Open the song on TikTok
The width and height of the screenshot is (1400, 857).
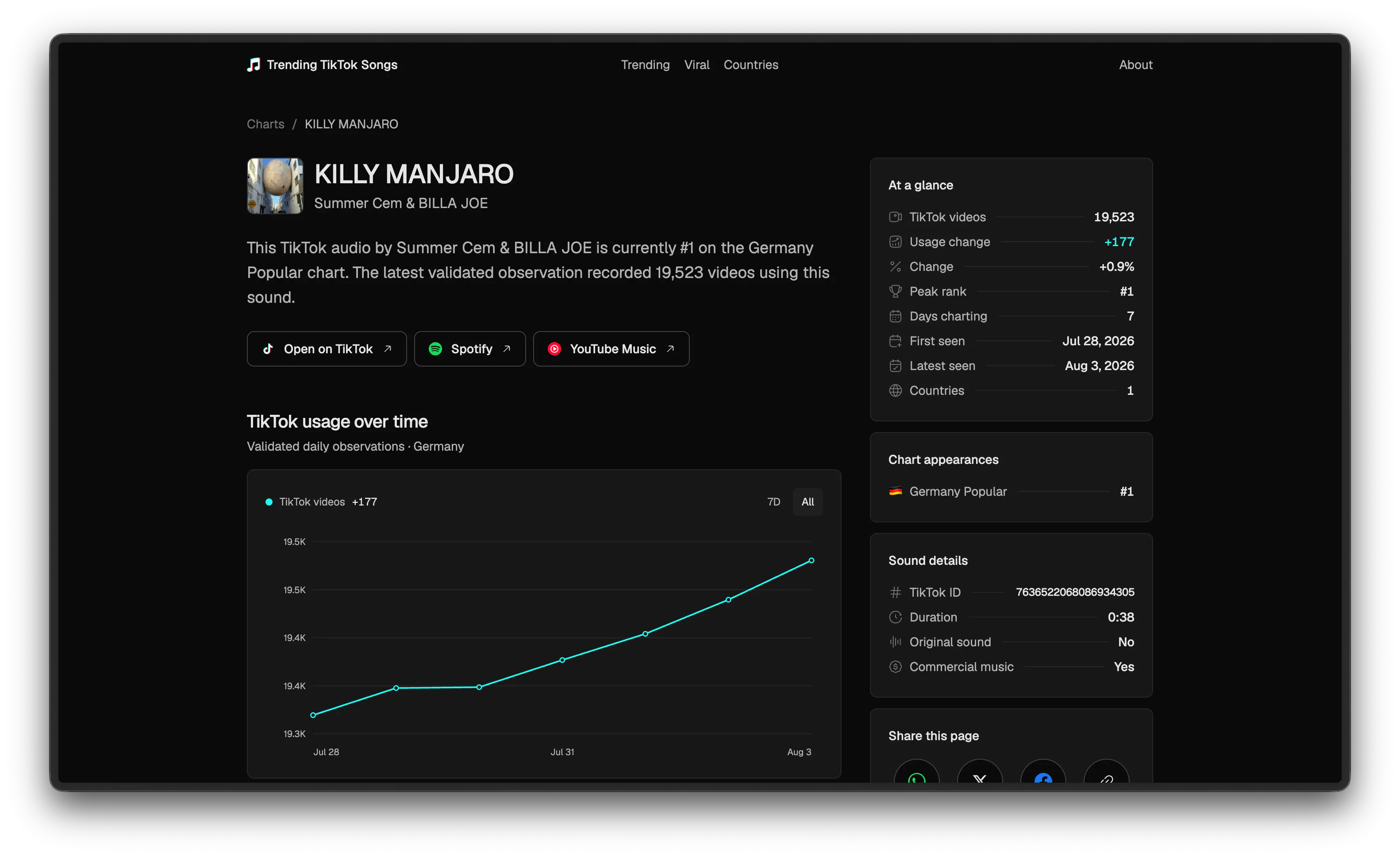(x=327, y=349)
